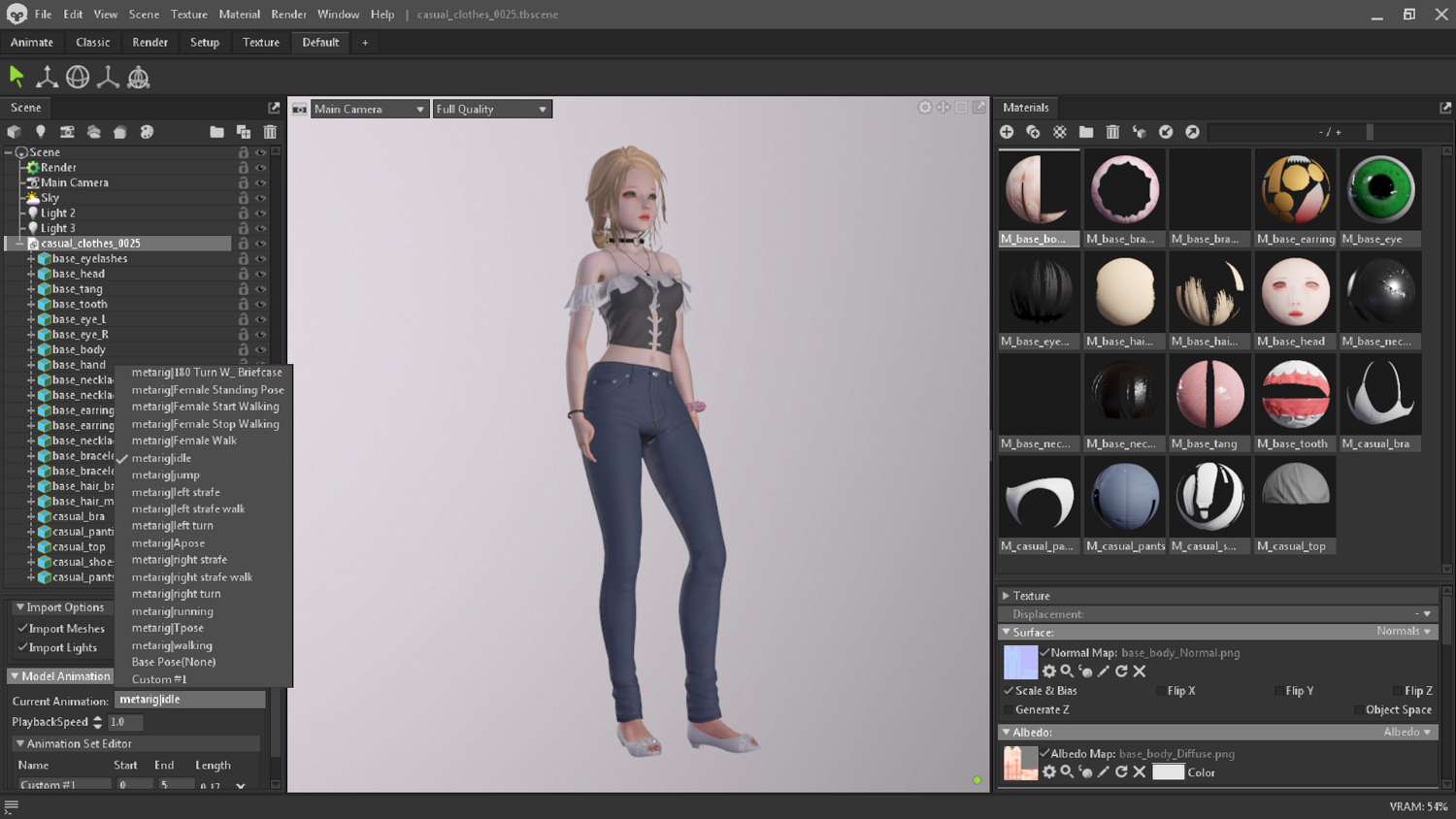Open the Render menu
The width and height of the screenshot is (1456, 819).
tap(288, 15)
